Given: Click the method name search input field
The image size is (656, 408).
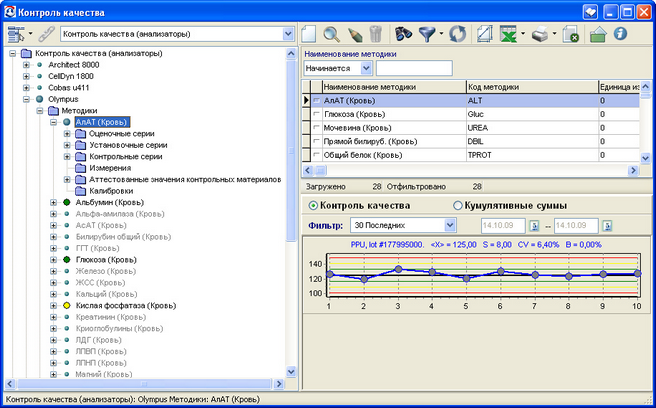Looking at the screenshot, I should pyautogui.click(x=413, y=68).
